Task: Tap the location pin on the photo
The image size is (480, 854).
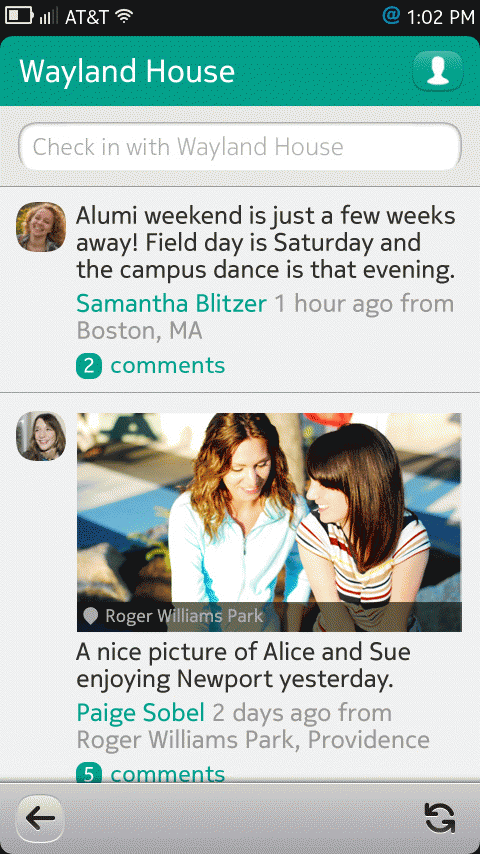Action: [x=90, y=616]
